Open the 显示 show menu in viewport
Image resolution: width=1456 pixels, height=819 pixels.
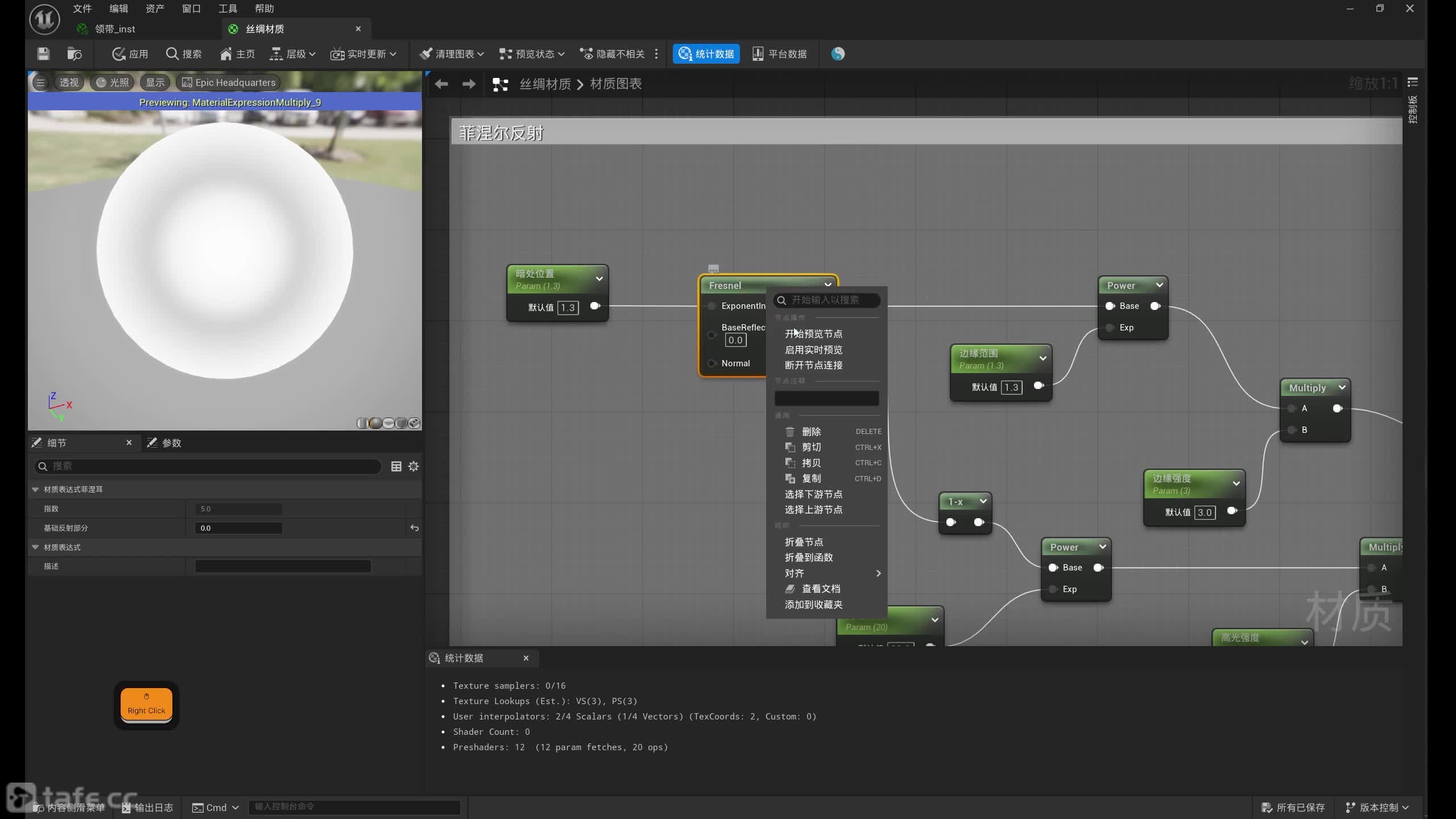155,82
